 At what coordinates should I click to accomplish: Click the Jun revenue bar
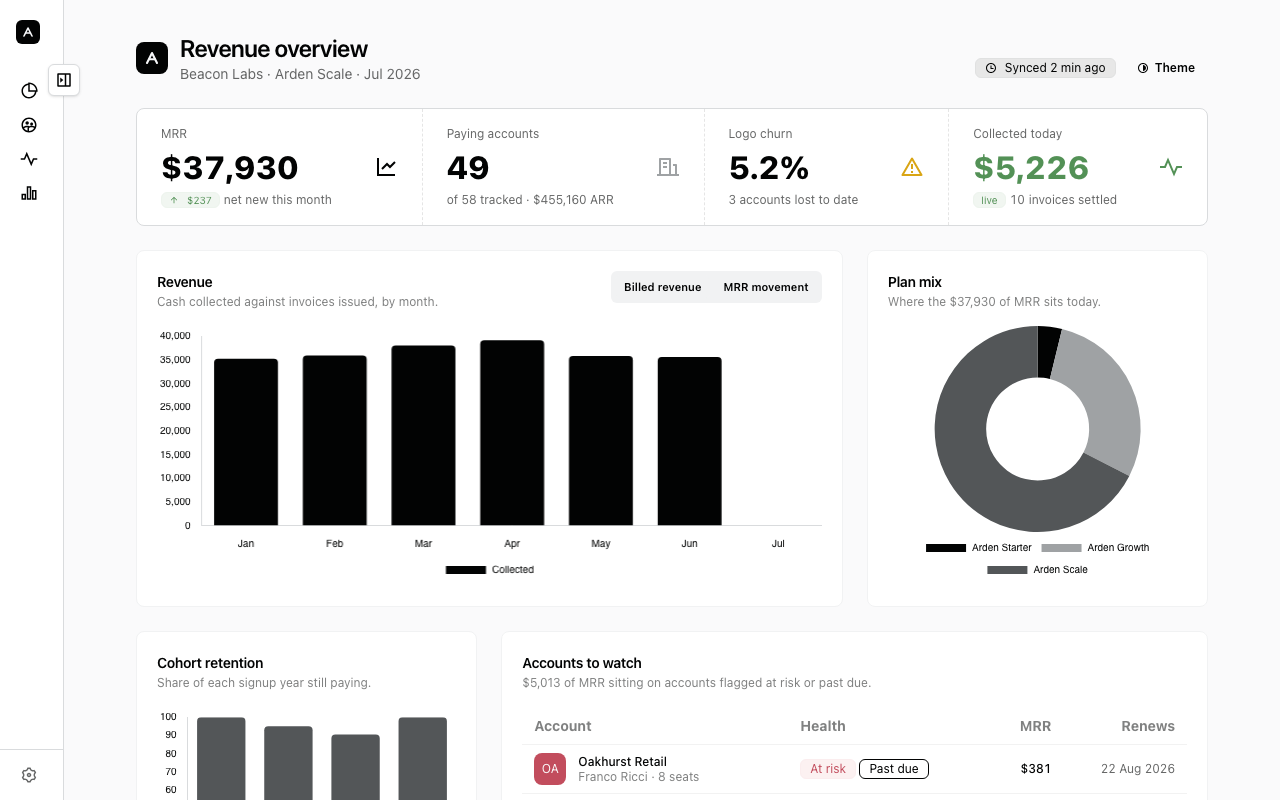[690, 441]
